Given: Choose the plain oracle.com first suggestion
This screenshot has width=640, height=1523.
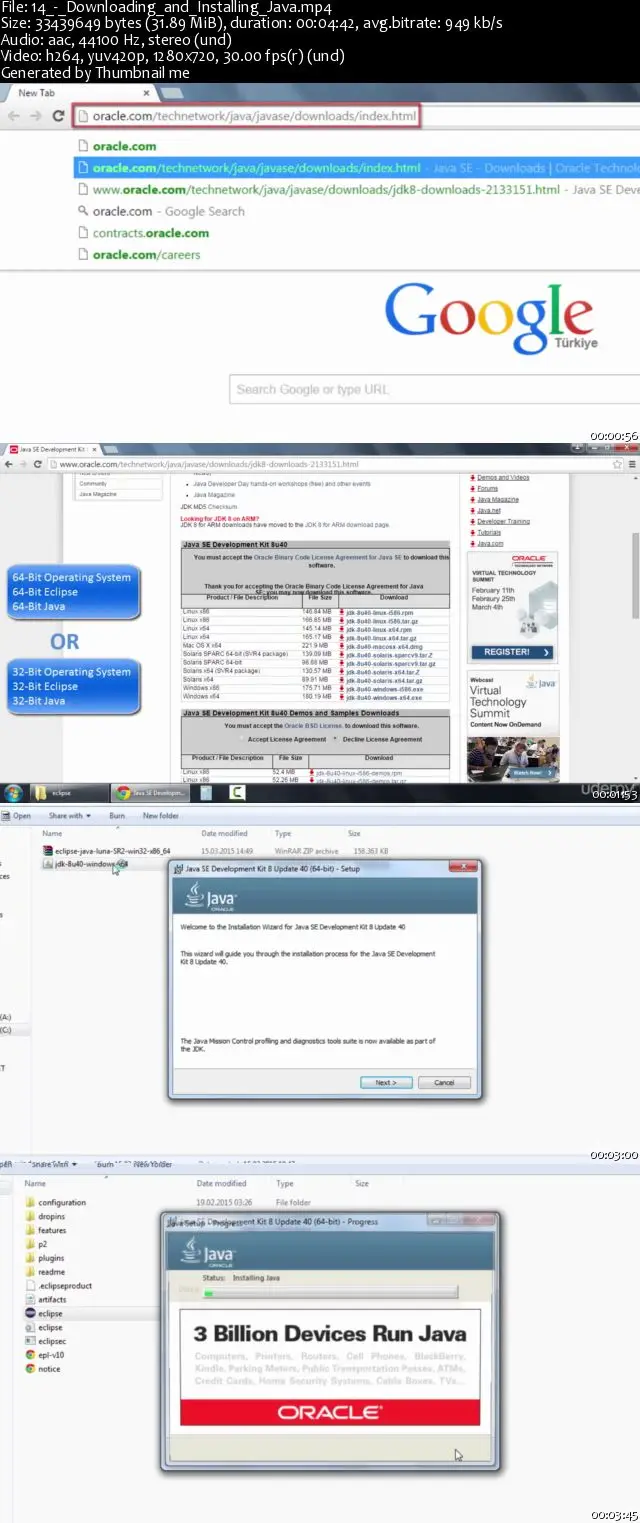Looking at the screenshot, I should (124, 146).
